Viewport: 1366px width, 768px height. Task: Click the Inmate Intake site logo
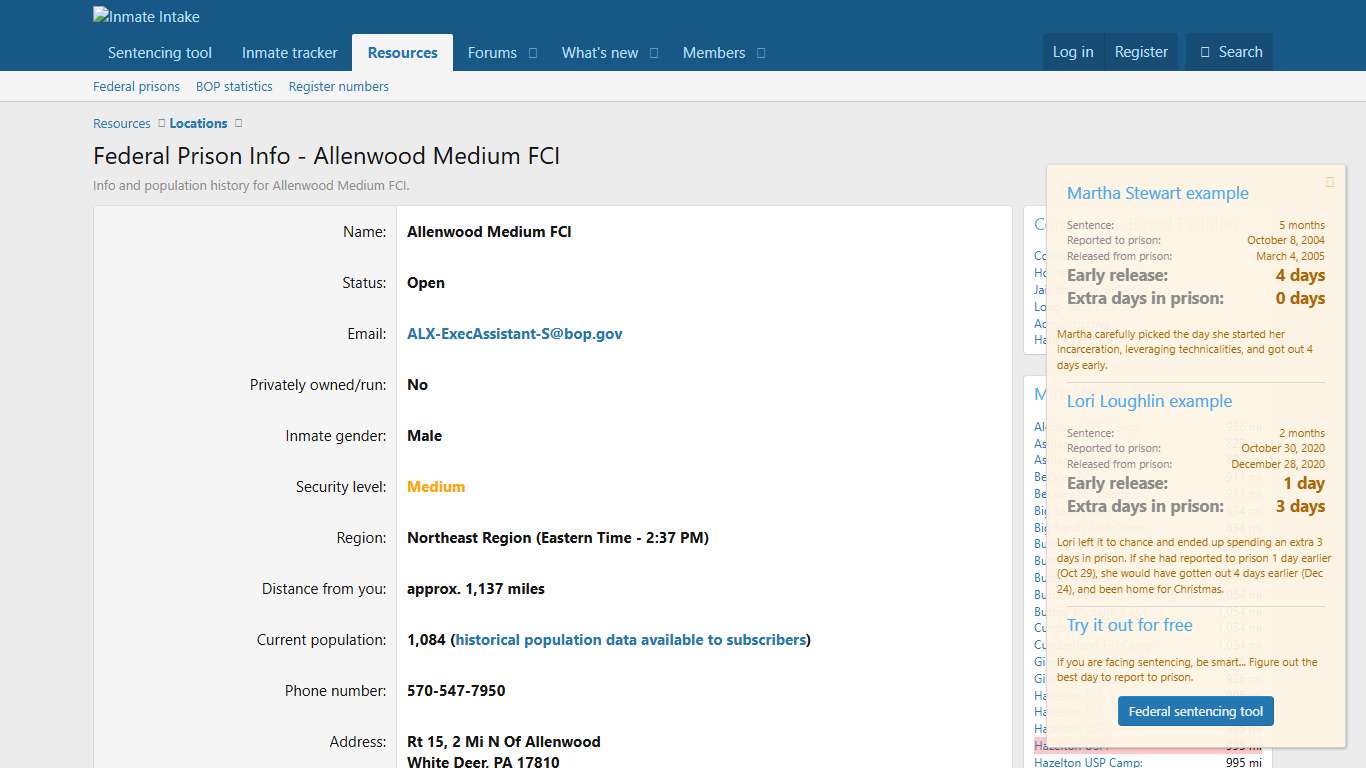coord(146,16)
